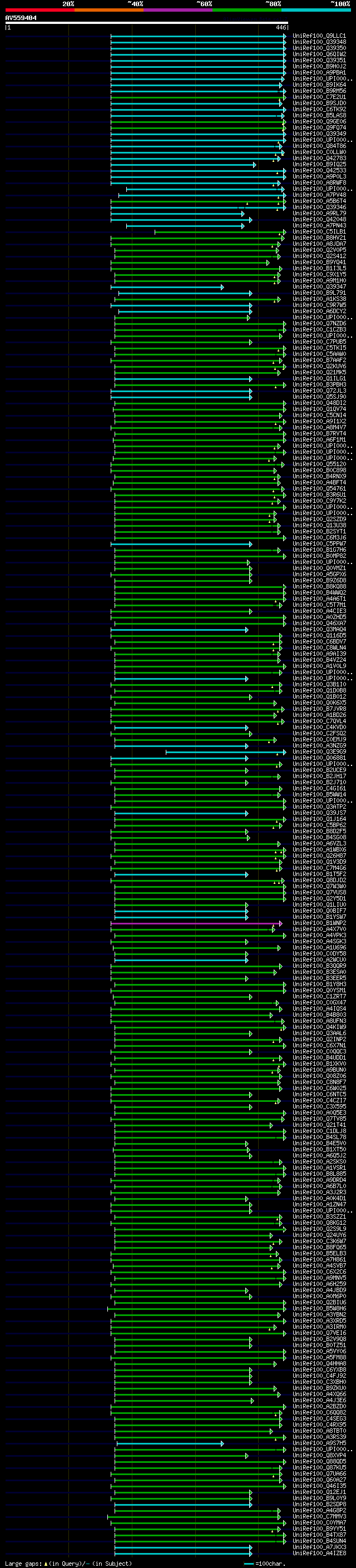This screenshot has width=356, height=1568.
Task: Select the UniRef100_B5LAS8 label
Action: click(x=319, y=115)
